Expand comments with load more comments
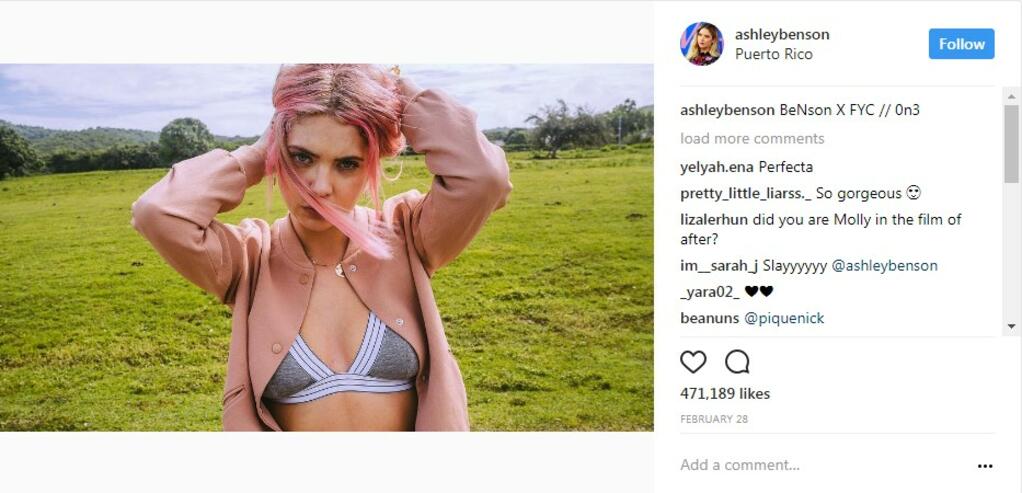The height and width of the screenshot is (493, 1022). (752, 138)
